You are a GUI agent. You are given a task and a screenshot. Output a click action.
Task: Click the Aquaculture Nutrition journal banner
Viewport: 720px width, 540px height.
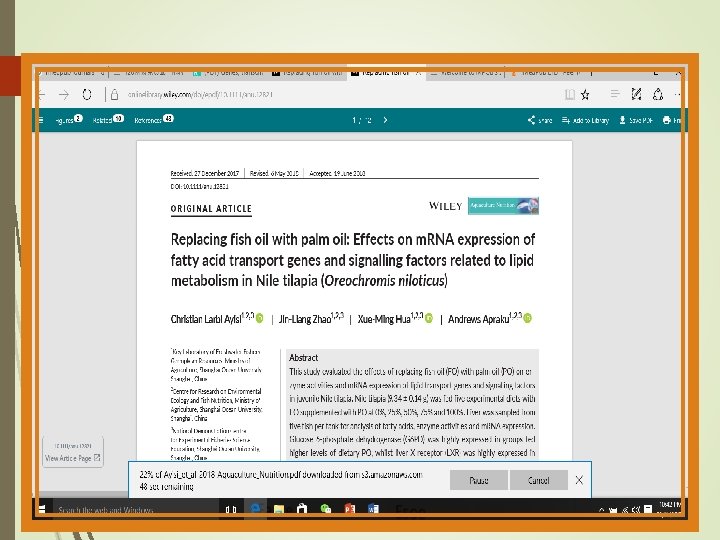pyautogui.click(x=503, y=206)
